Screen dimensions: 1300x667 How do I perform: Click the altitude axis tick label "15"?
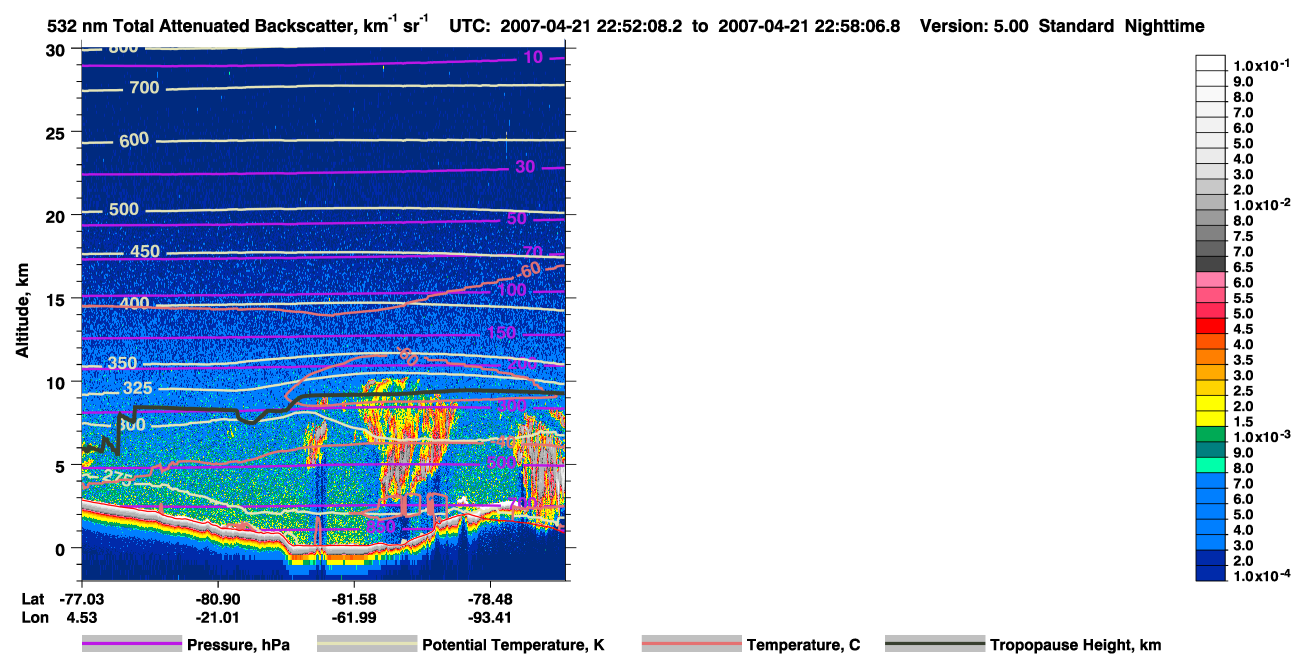[58, 299]
